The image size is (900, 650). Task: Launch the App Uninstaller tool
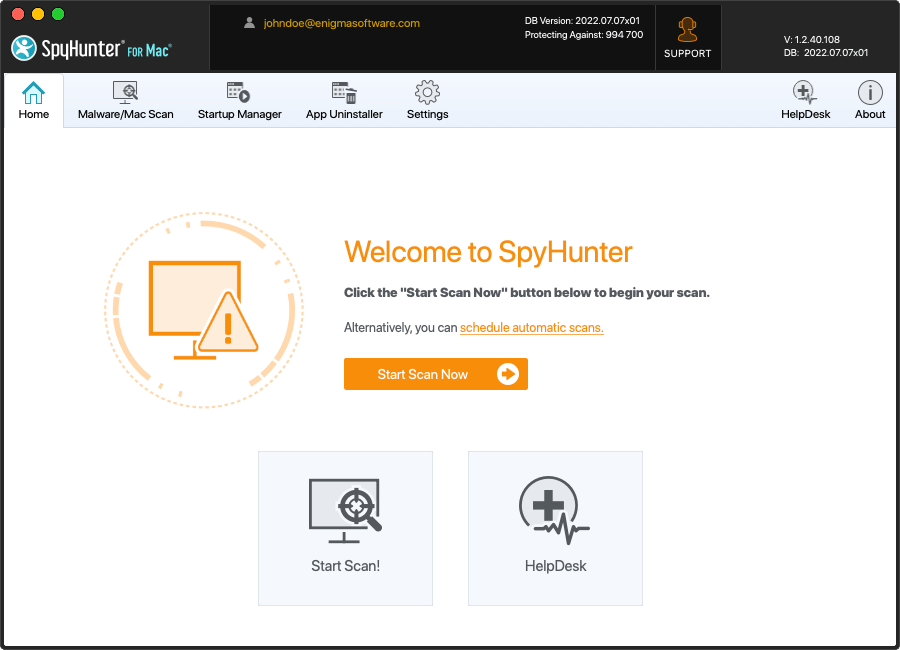tap(344, 101)
